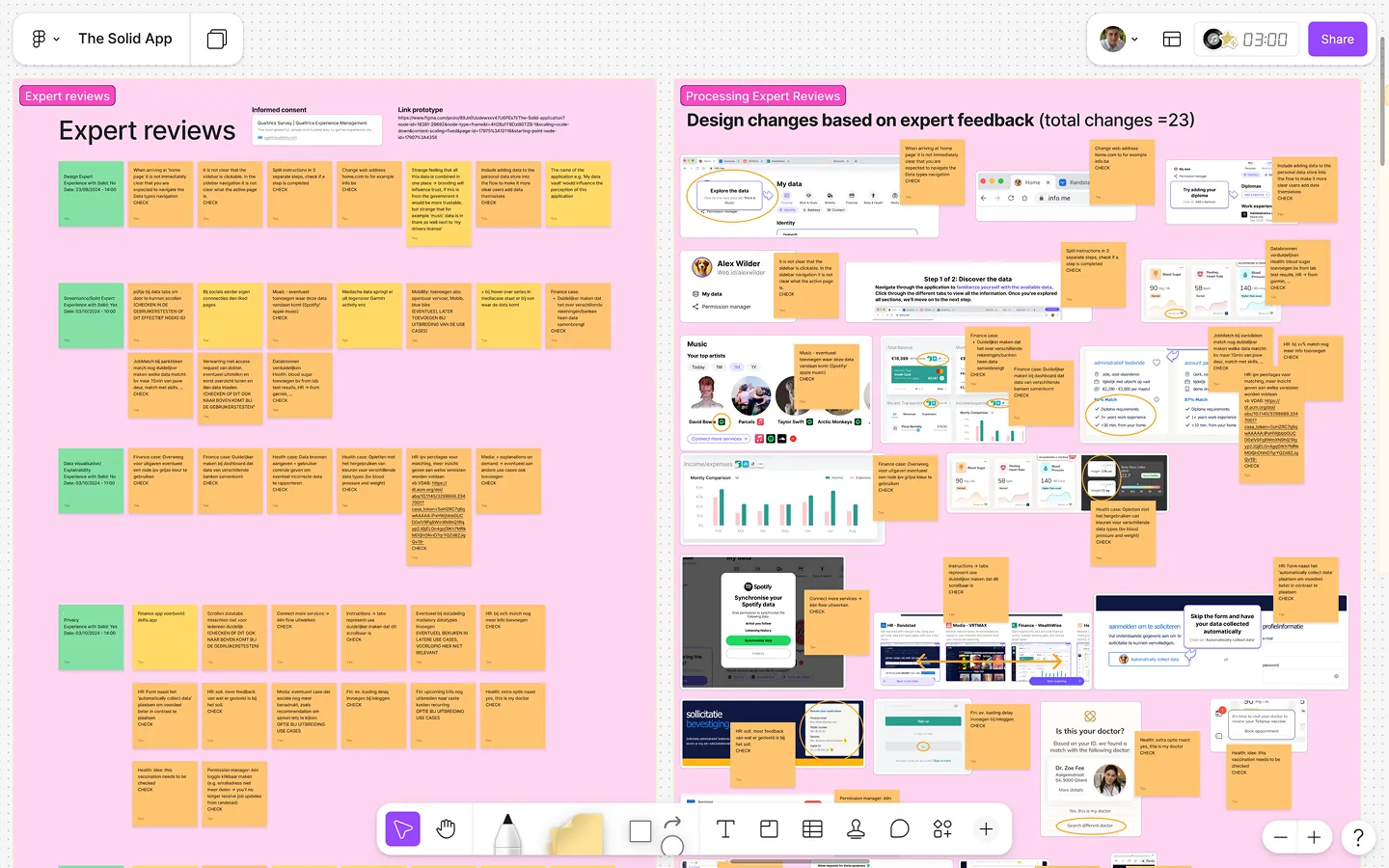This screenshot has height=868, width=1389.
Task: Select the Comment bubble tool
Action: coord(899,829)
